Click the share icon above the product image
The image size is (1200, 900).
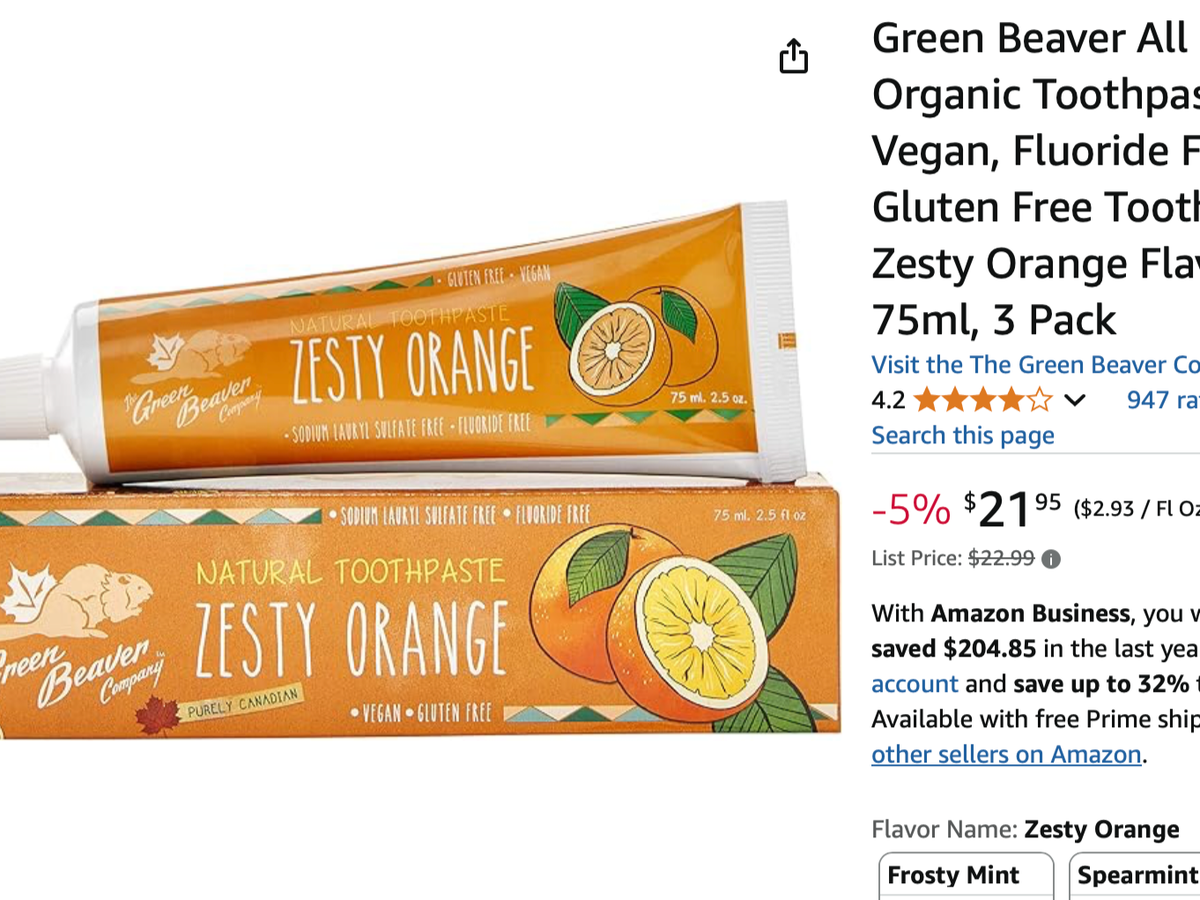pos(793,56)
